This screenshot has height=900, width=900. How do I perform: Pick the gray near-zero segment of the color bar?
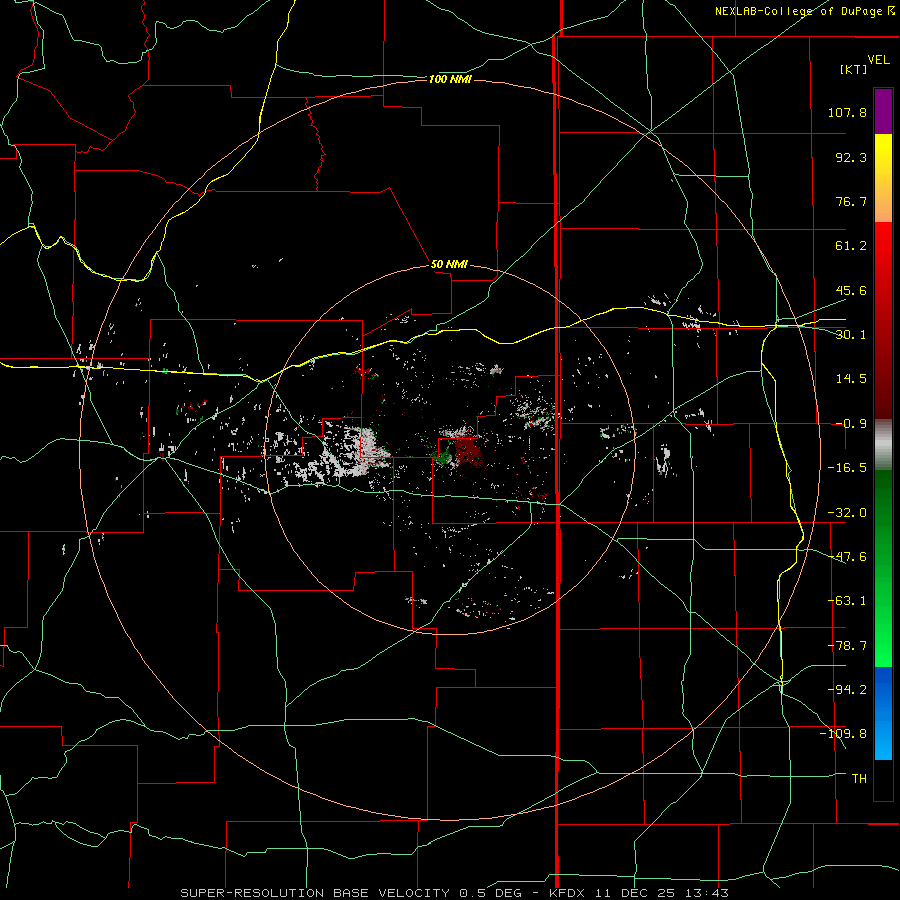(883, 445)
